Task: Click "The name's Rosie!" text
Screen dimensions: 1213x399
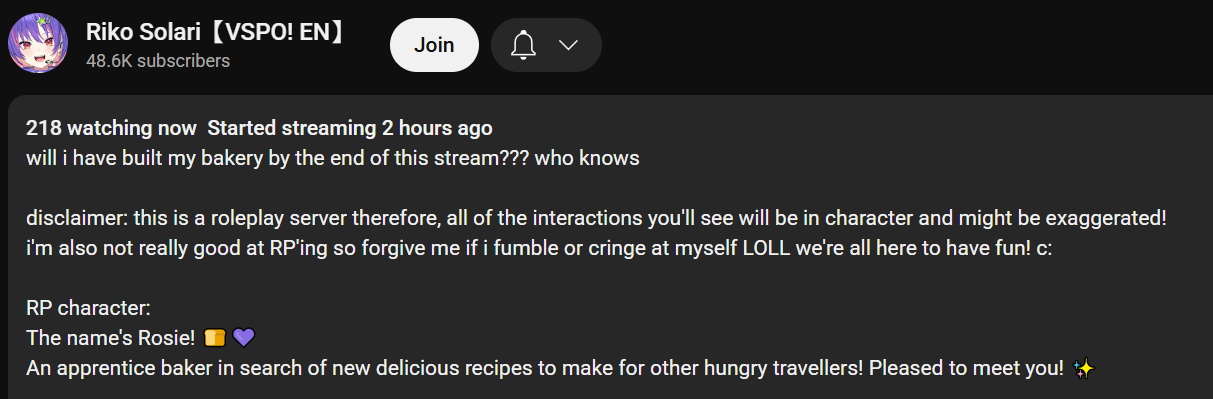Action: point(111,338)
